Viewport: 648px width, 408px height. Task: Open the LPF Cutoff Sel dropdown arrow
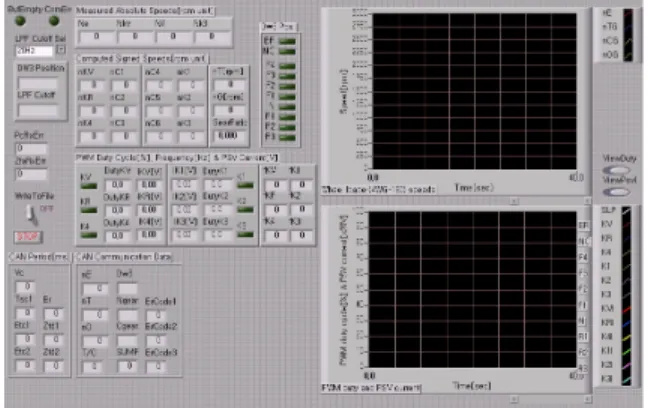[61, 50]
